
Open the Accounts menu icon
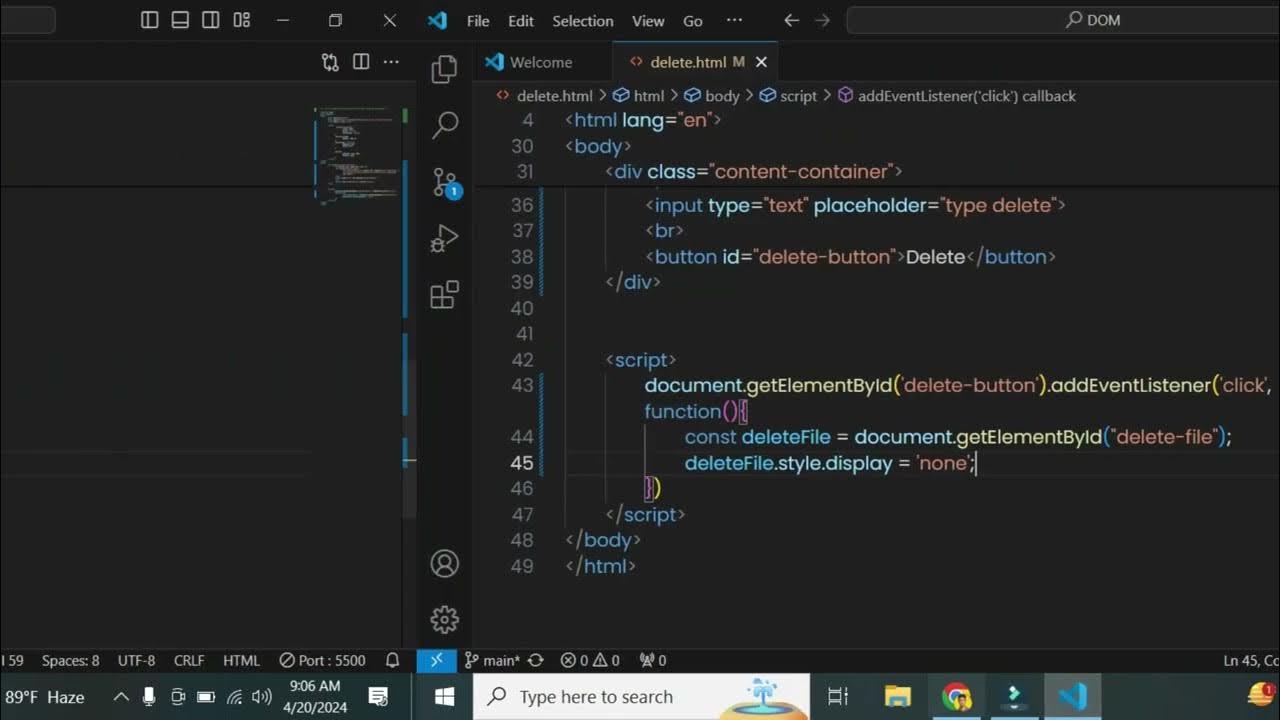(444, 564)
